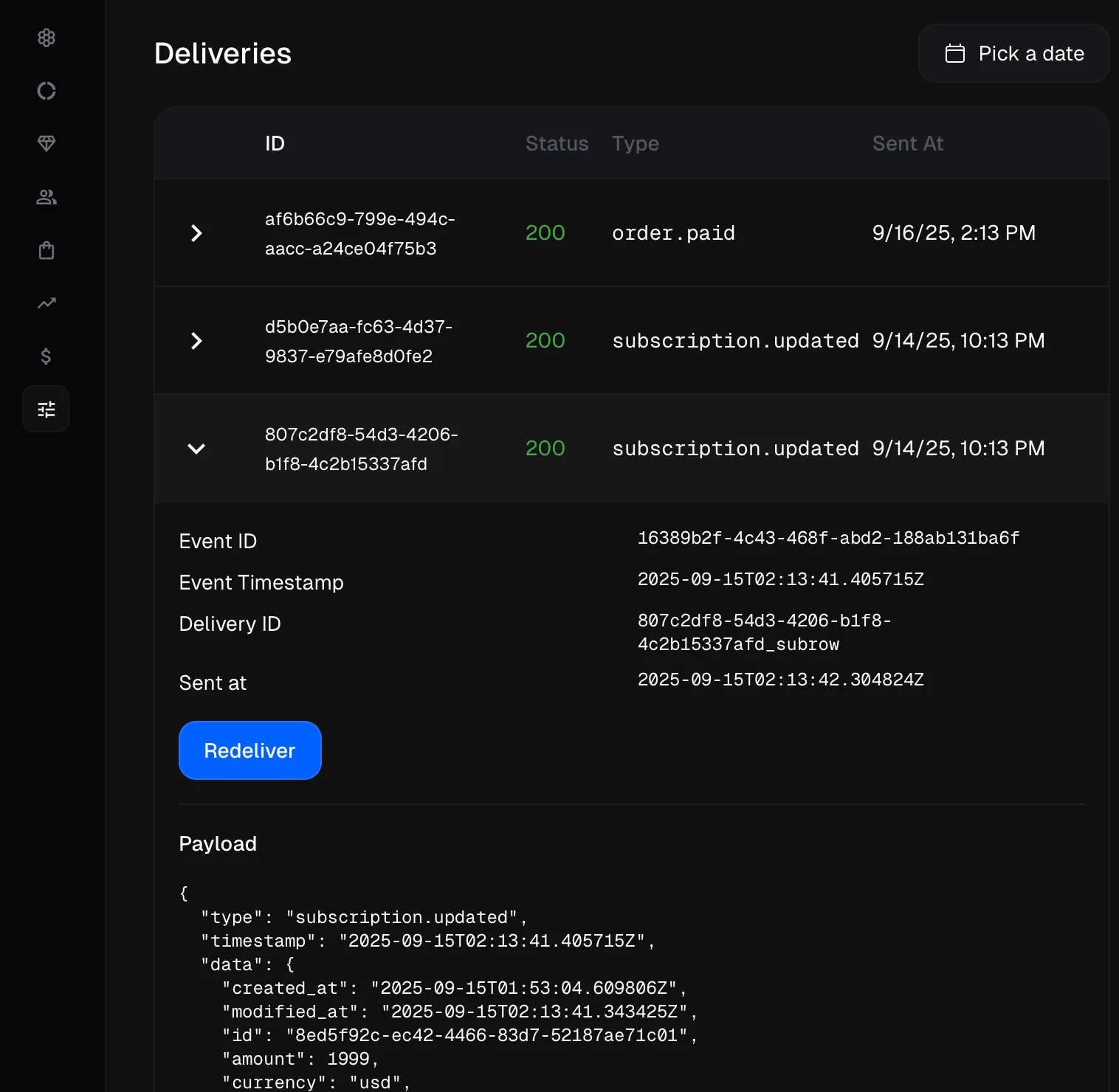This screenshot has width=1119, height=1092.
Task: Click the shopping bag products icon
Action: (x=46, y=250)
